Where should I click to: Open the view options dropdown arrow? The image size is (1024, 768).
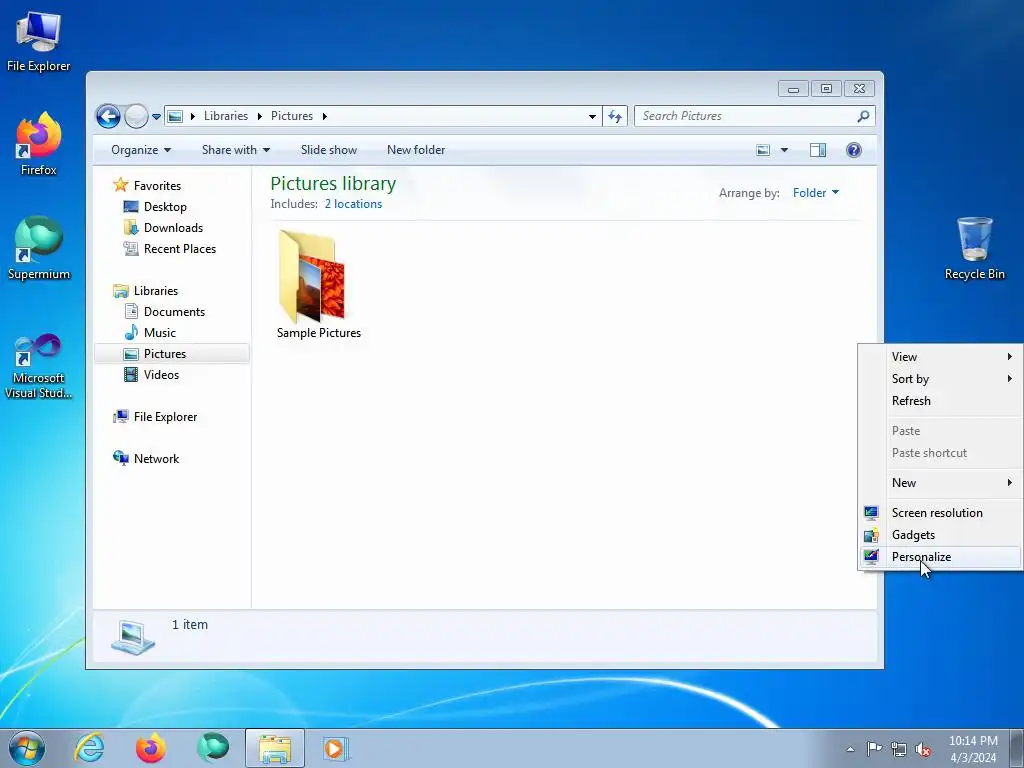[x=784, y=150]
